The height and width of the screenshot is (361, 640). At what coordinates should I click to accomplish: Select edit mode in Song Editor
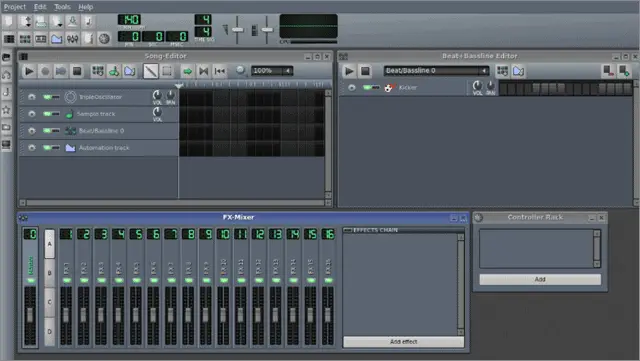coord(167,71)
